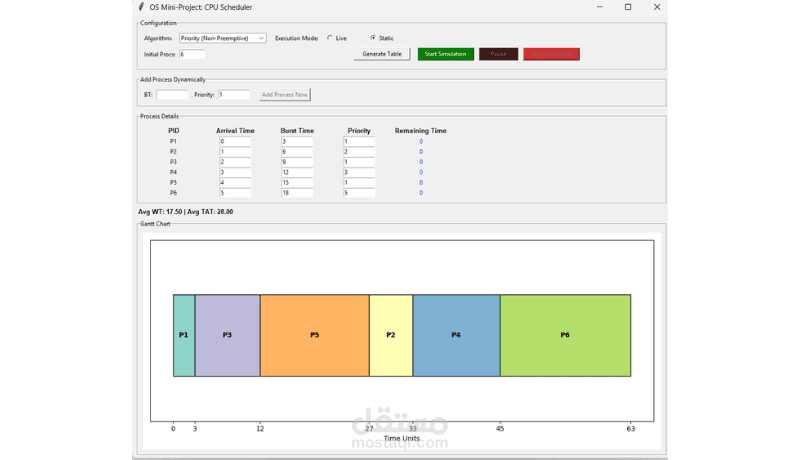
Task: Click P4 Priority field
Action: (359, 172)
